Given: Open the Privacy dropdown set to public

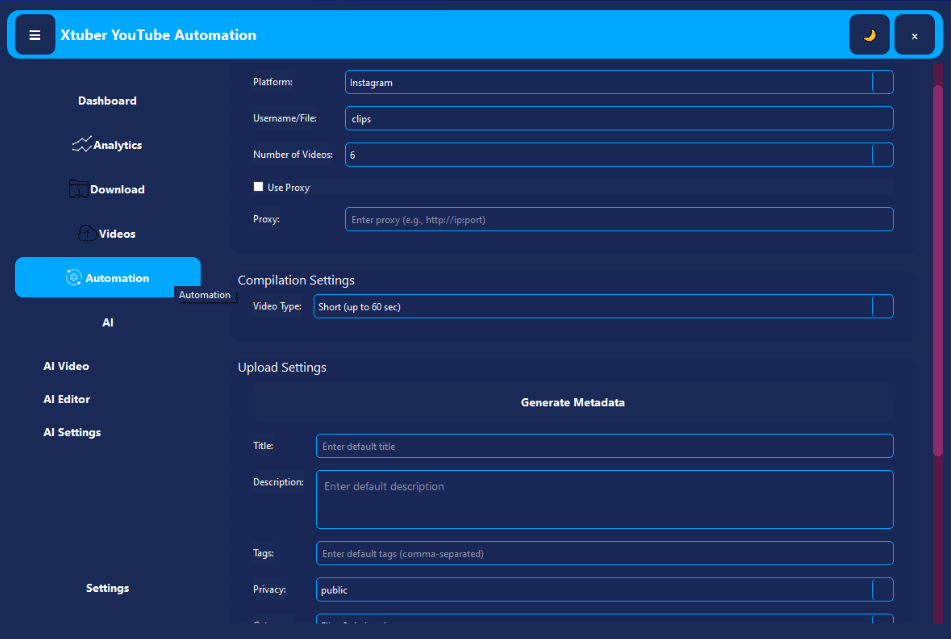Looking at the screenshot, I should click(x=882, y=590).
